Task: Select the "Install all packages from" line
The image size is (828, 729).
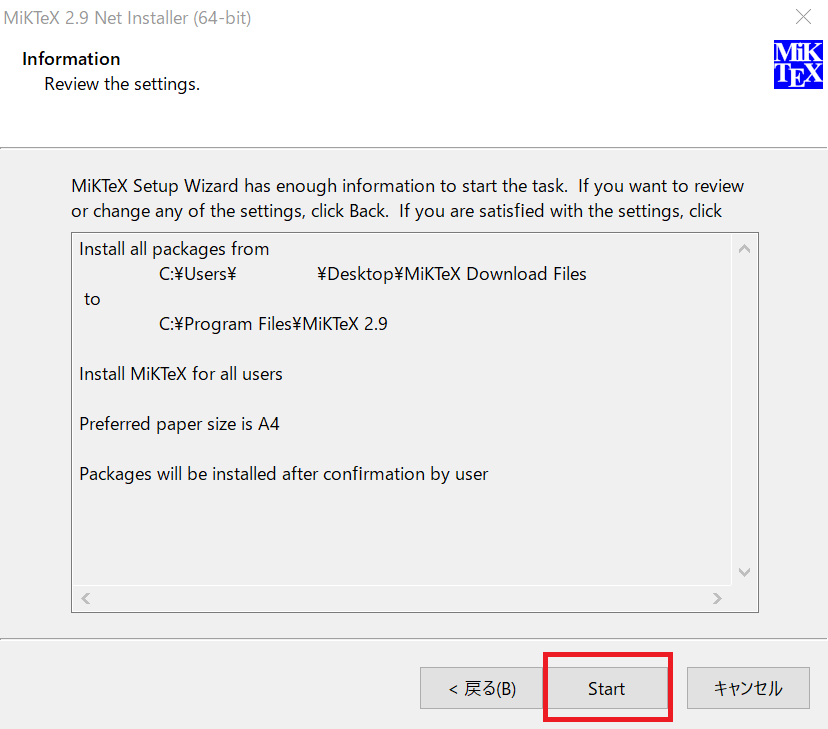Action: click(x=174, y=249)
